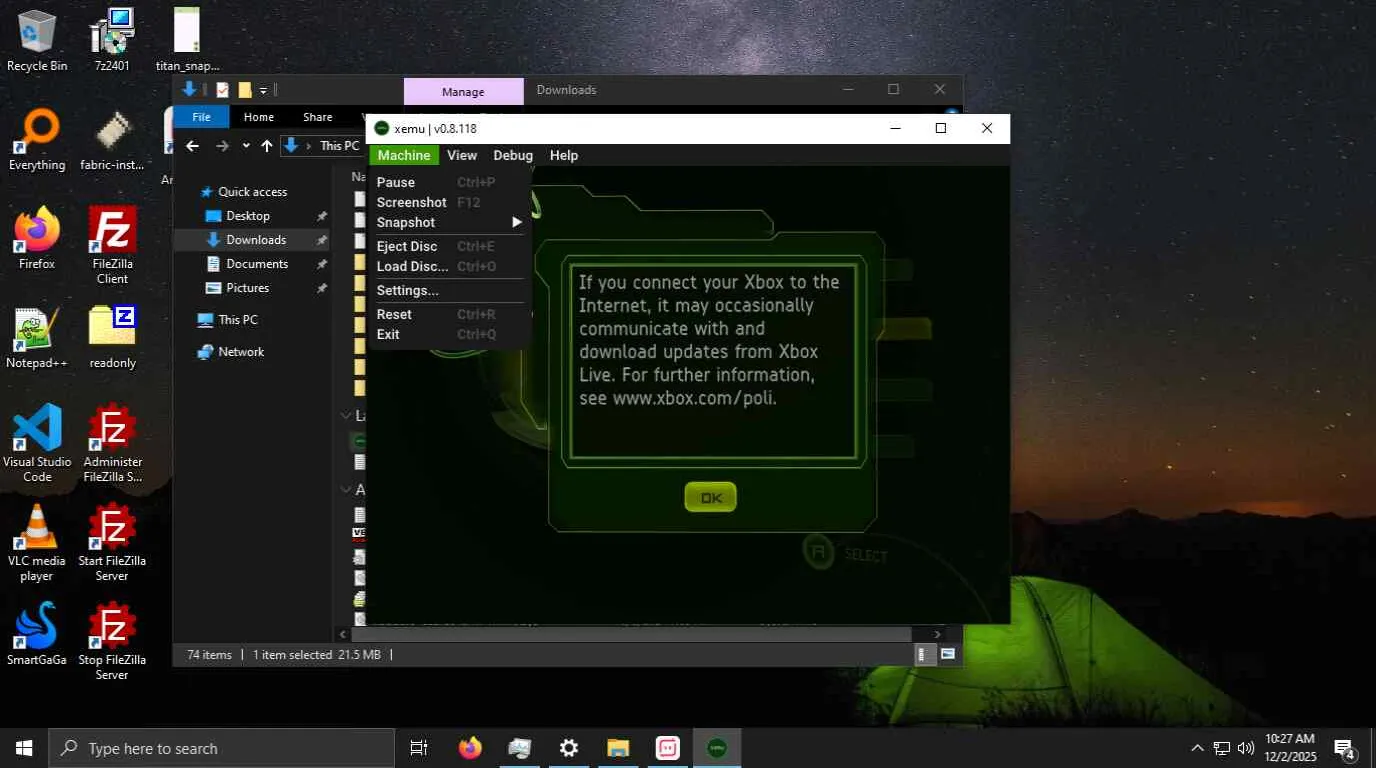Open the View menu in xemu
Image resolution: width=1376 pixels, height=768 pixels.
462,155
